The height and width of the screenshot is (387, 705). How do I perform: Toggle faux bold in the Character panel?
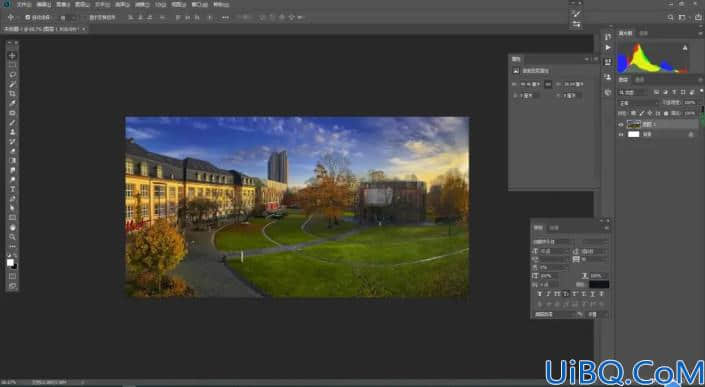pos(540,294)
